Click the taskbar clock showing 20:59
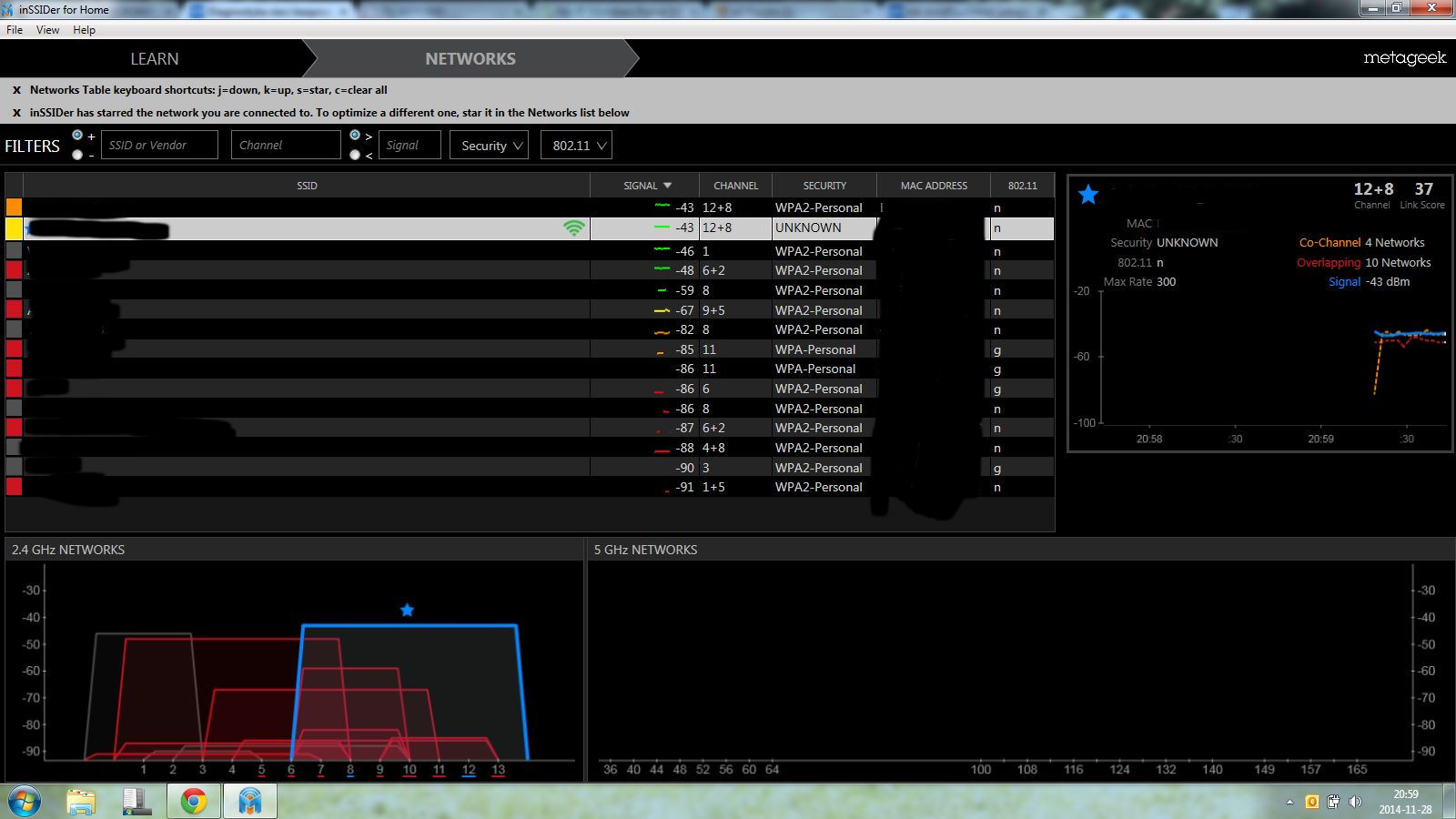This screenshot has width=1456, height=819. coord(1405,794)
